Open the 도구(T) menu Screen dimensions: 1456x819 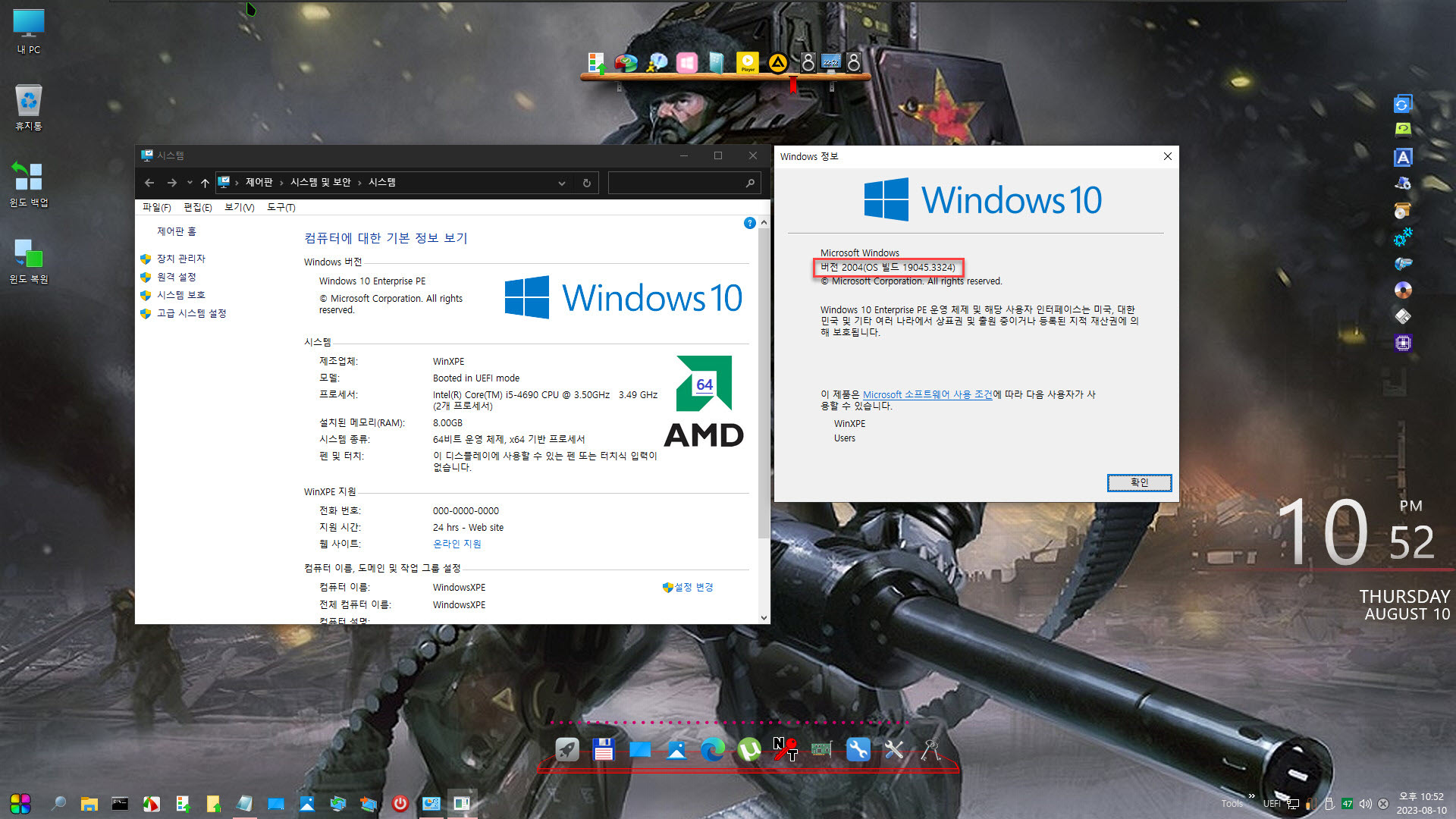281,207
